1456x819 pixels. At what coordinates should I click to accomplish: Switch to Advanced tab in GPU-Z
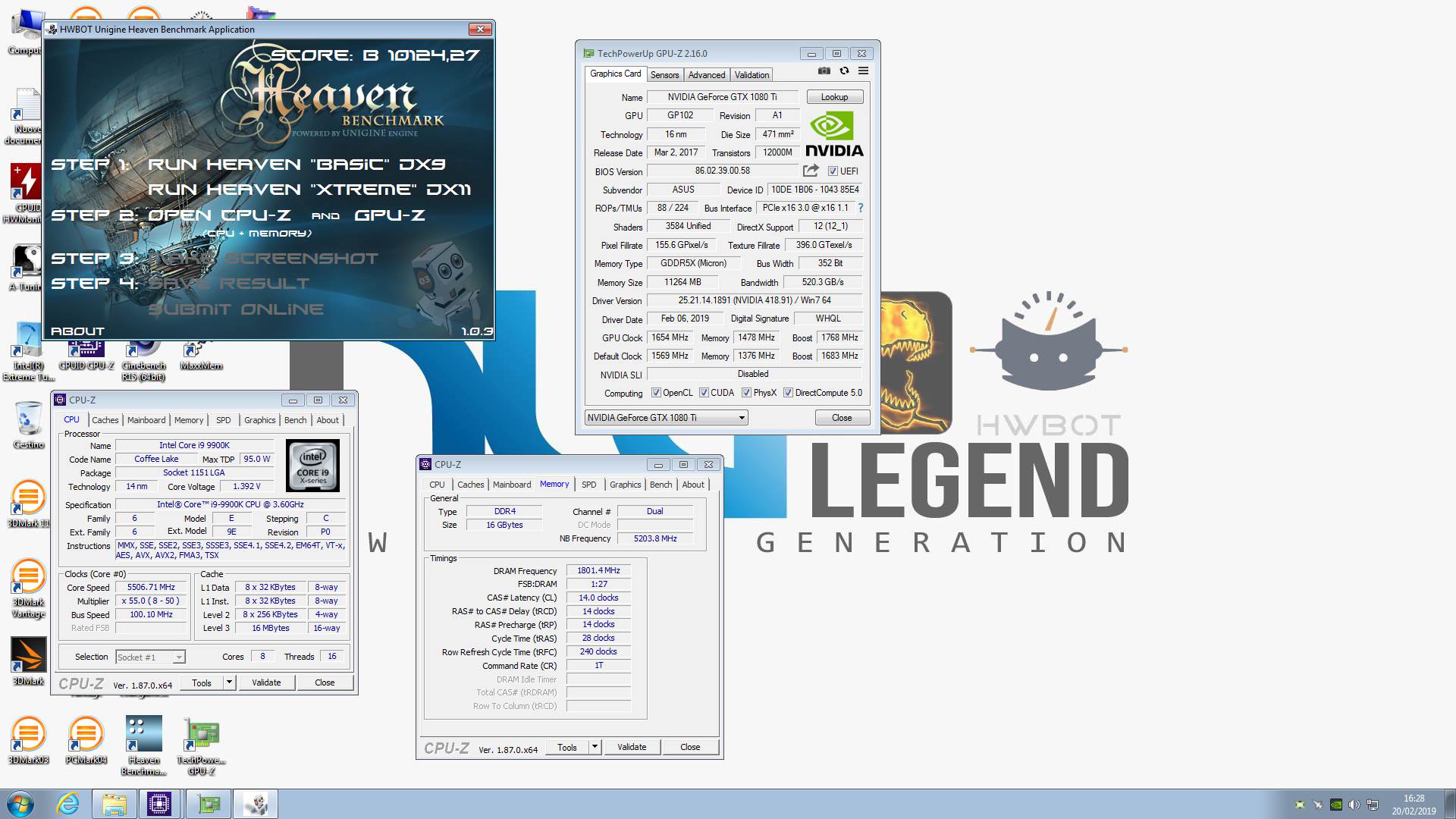pos(707,75)
